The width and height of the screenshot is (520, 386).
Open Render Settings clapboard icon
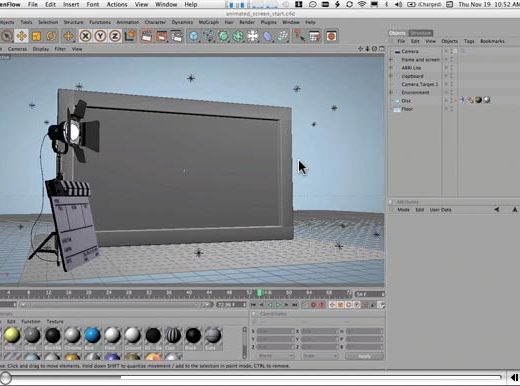click(x=177, y=36)
